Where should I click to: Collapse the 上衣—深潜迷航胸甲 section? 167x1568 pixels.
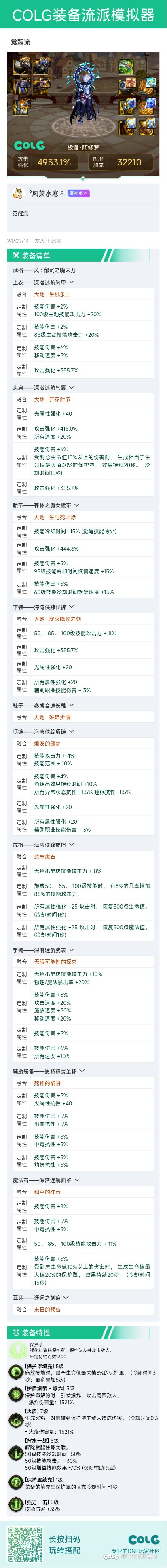point(72,283)
